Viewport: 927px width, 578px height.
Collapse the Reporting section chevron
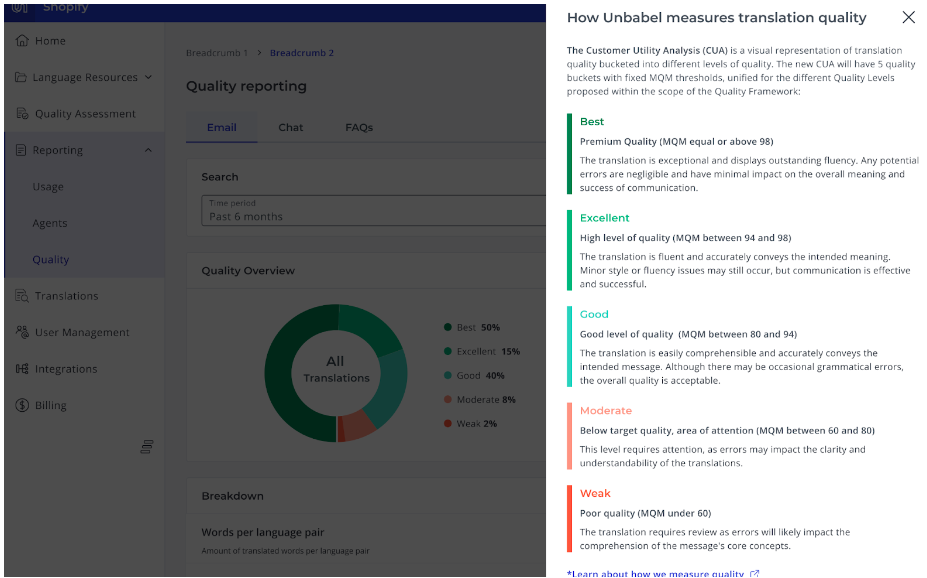[148, 150]
